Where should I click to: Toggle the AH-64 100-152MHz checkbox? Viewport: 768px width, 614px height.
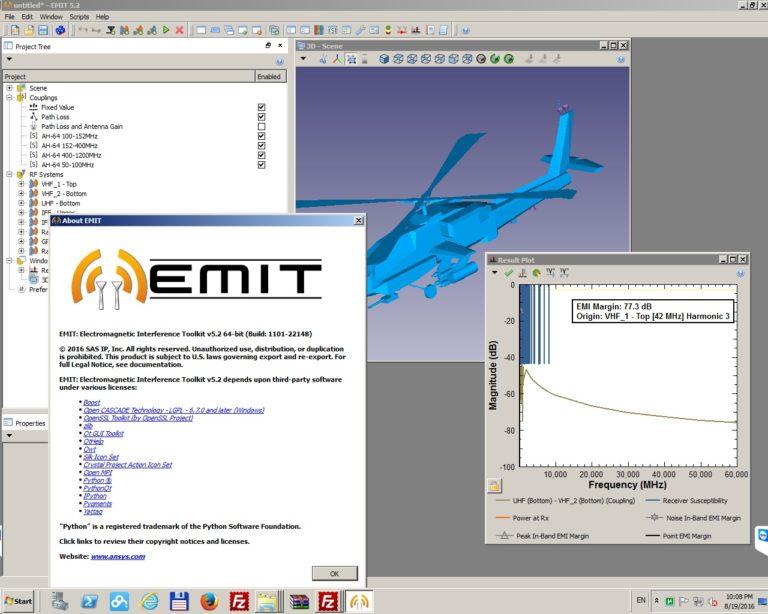tap(262, 136)
